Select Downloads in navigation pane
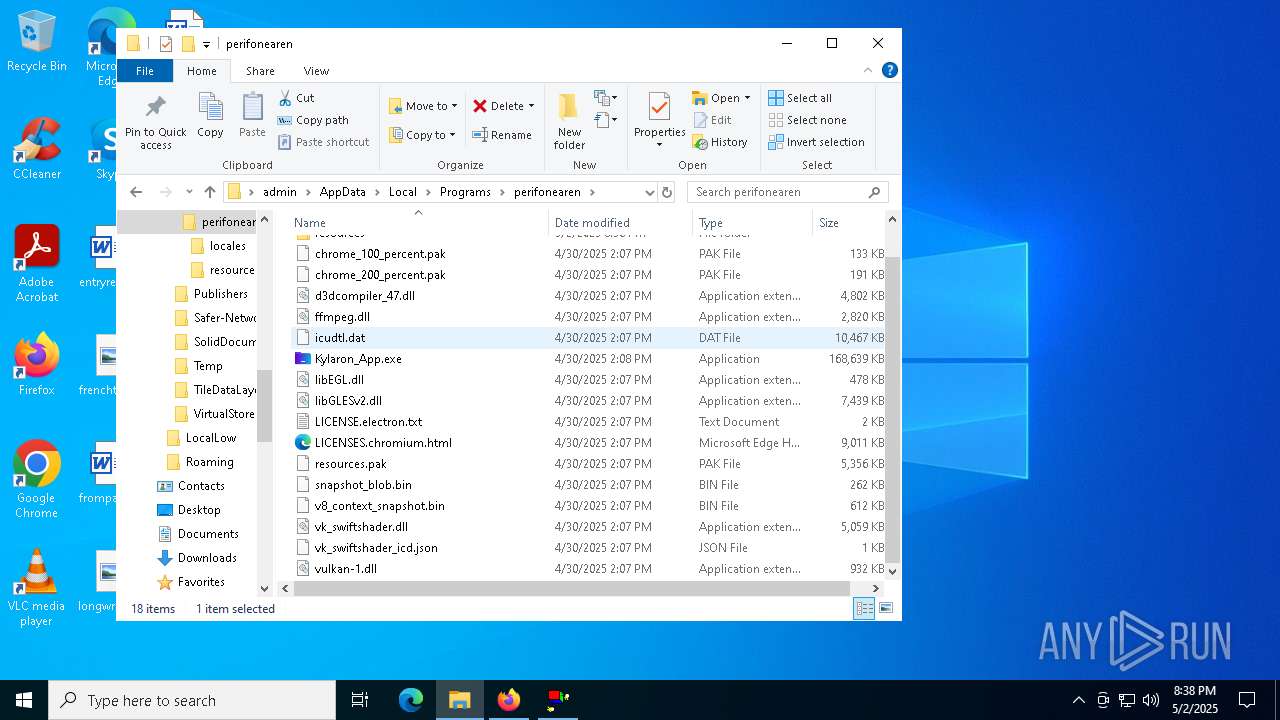This screenshot has width=1280, height=720. pos(207,558)
